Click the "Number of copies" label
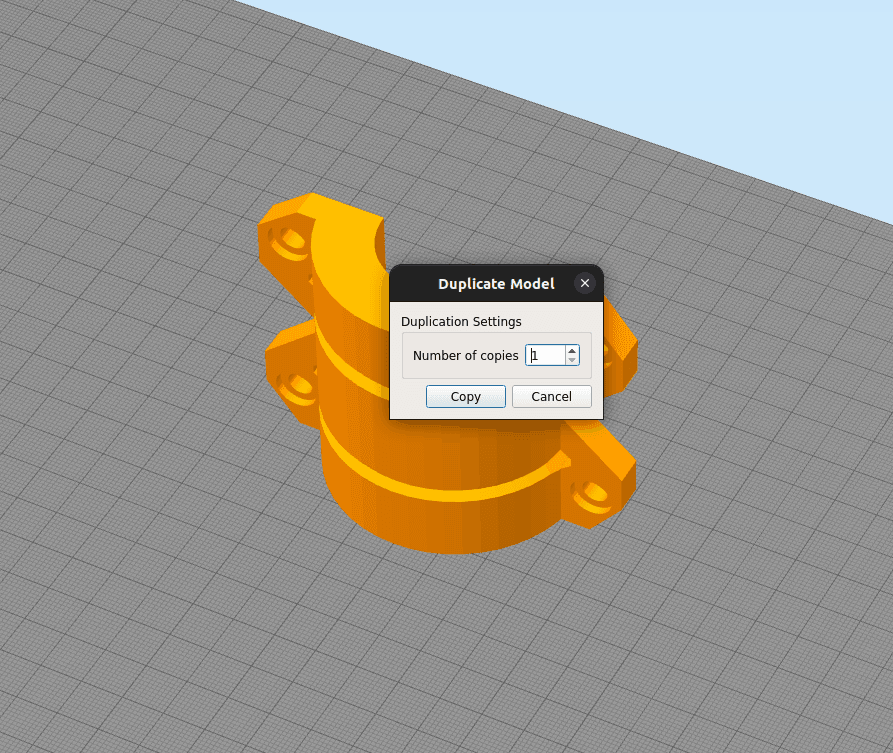Image resolution: width=893 pixels, height=753 pixels. 465,355
